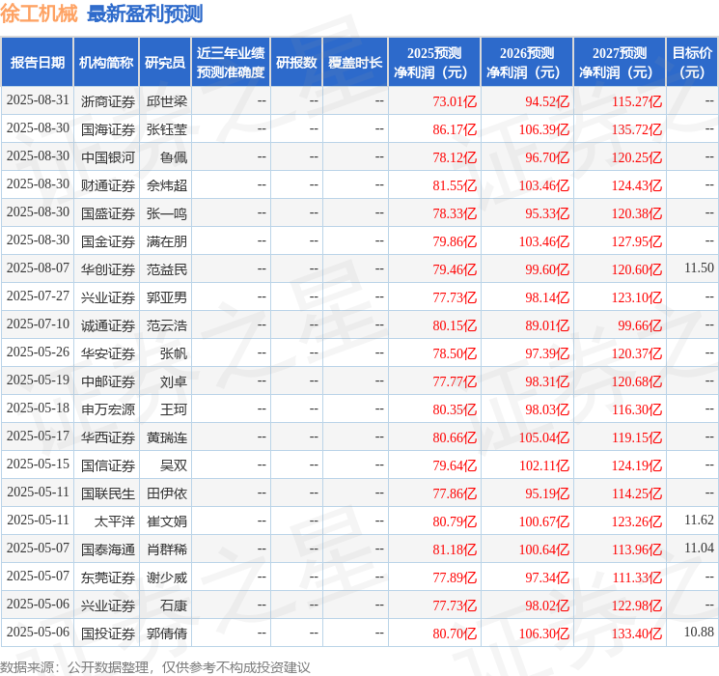
Task: Select the 华安证券 cell
Action: tap(108, 354)
